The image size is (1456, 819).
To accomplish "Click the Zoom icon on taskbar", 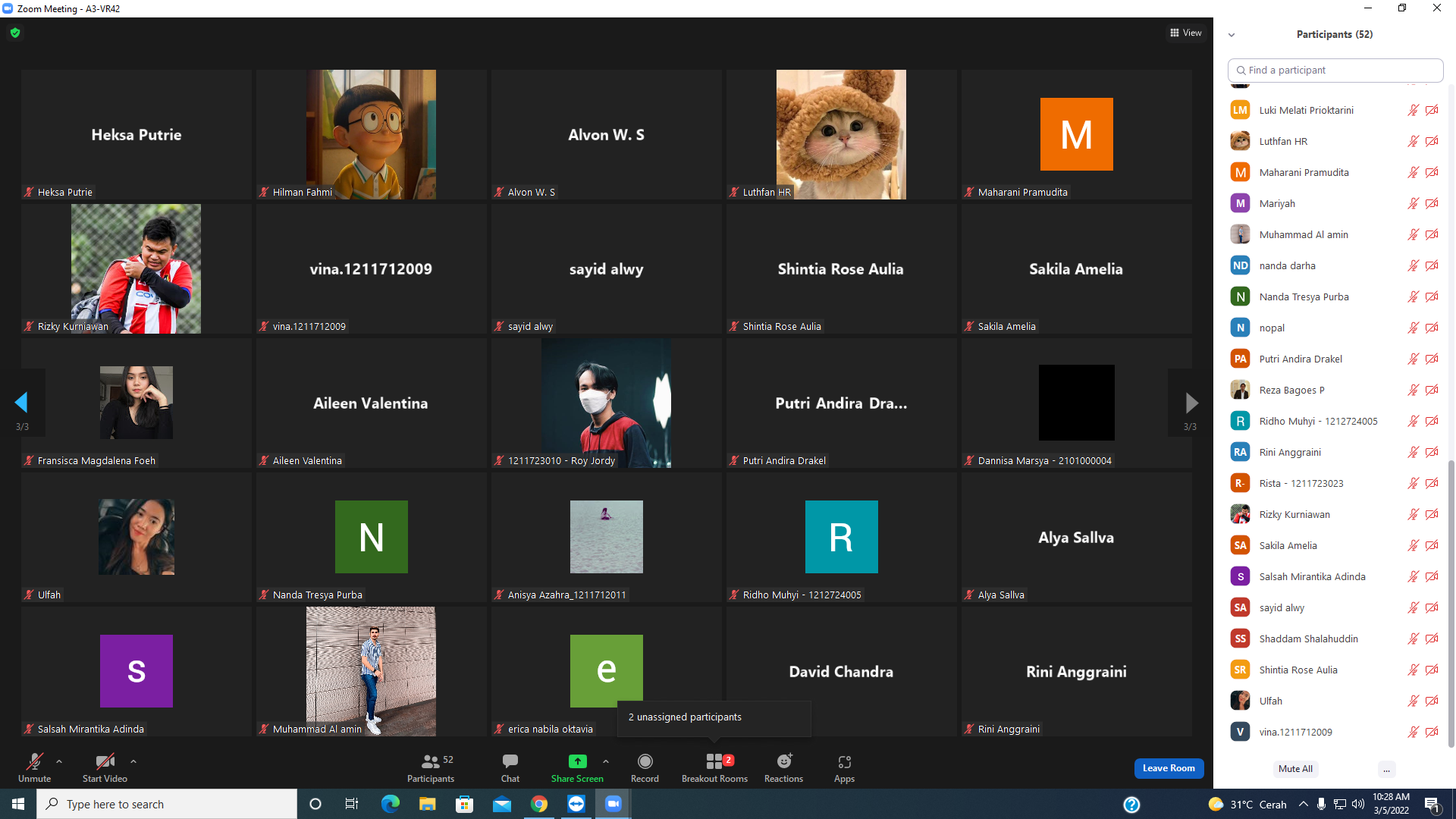I will pos(613,804).
